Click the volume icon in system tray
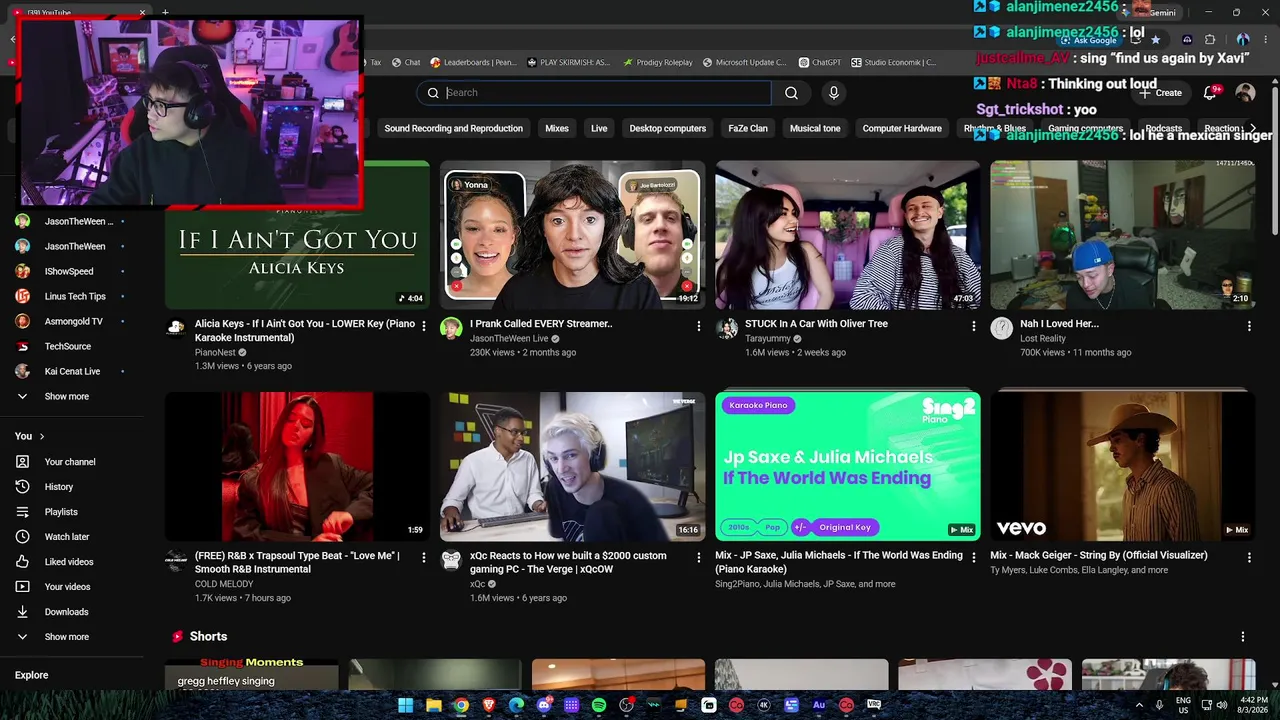The width and height of the screenshot is (1280, 720). (x=1222, y=705)
